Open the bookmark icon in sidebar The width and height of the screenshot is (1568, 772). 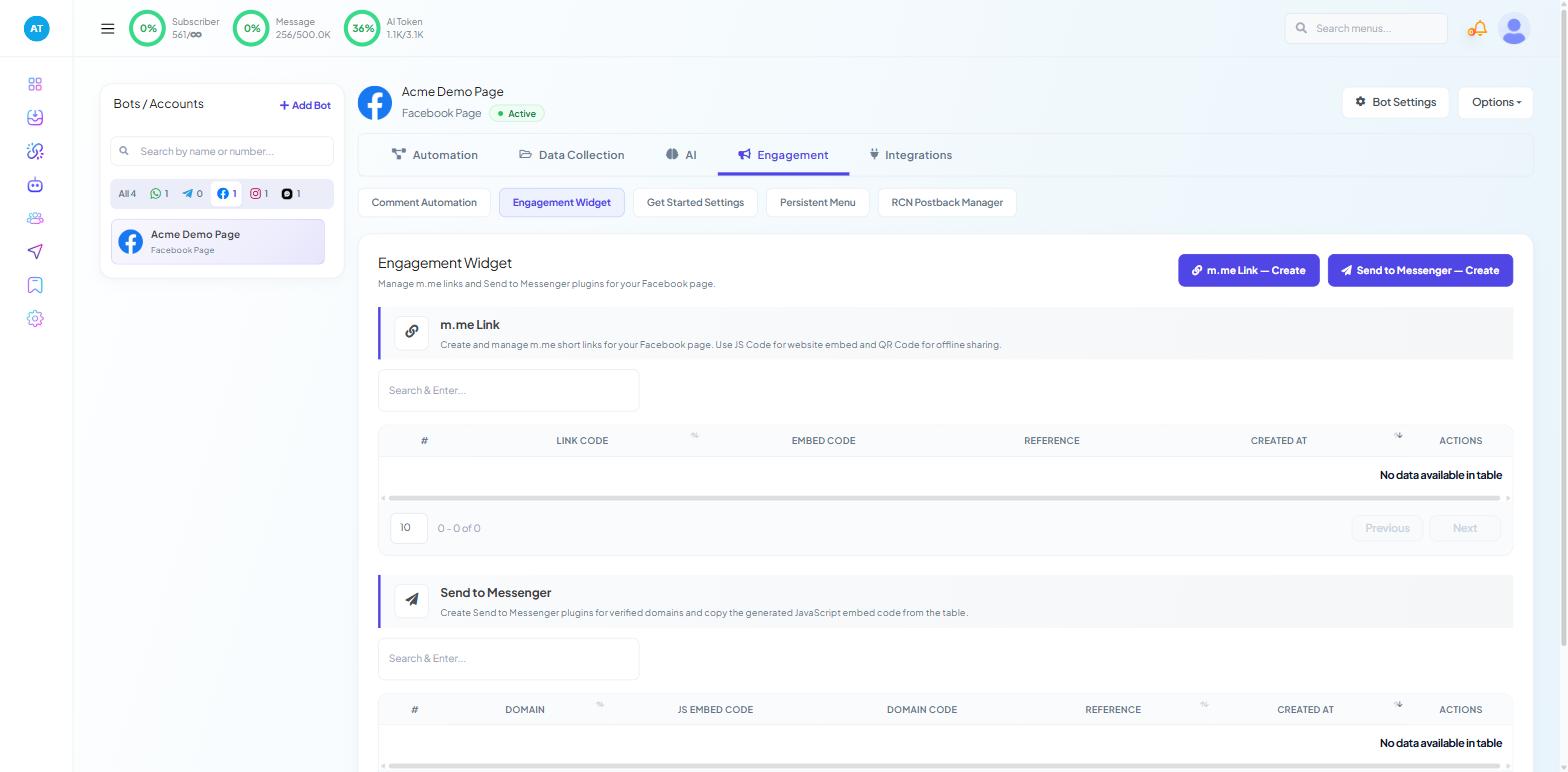point(35,285)
